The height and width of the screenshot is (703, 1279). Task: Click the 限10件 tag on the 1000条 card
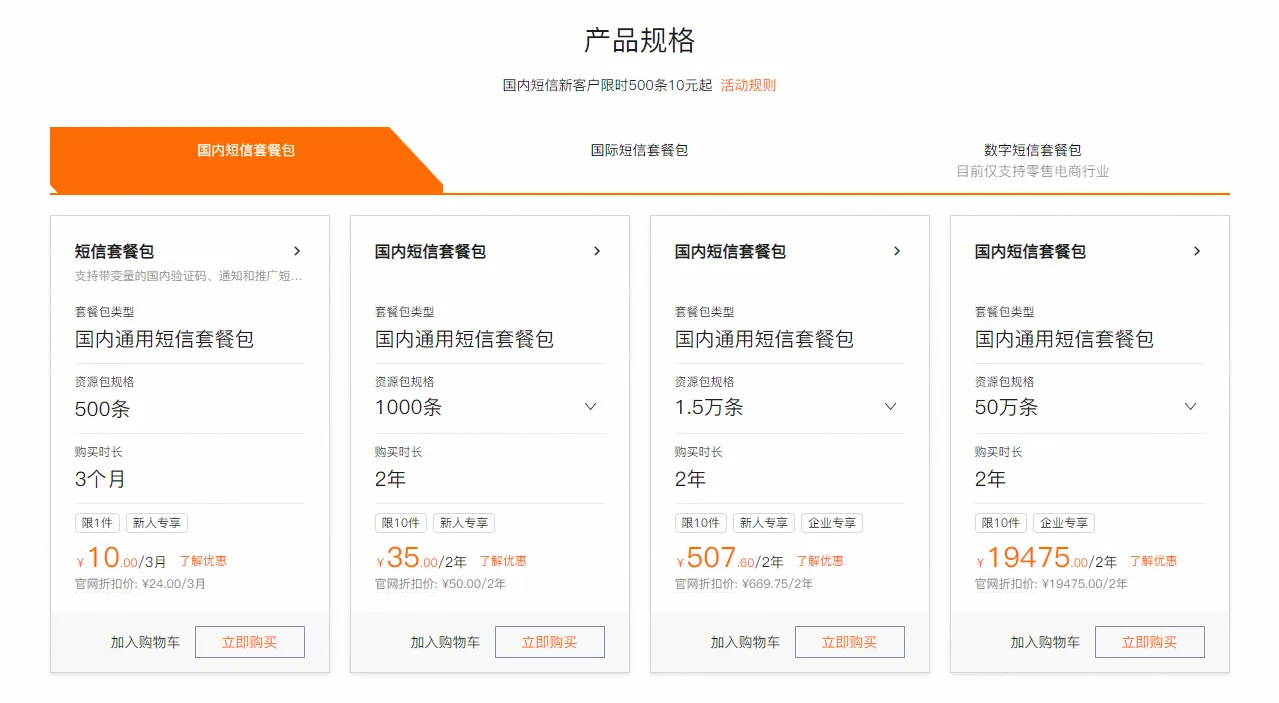point(401,523)
